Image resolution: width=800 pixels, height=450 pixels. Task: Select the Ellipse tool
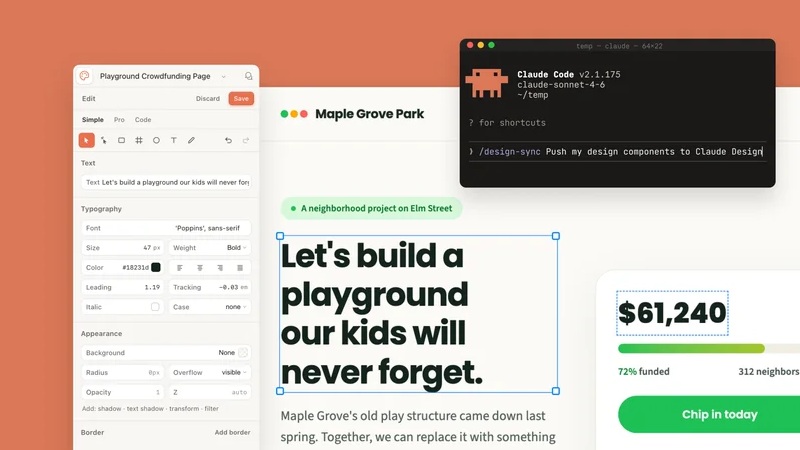click(x=156, y=140)
